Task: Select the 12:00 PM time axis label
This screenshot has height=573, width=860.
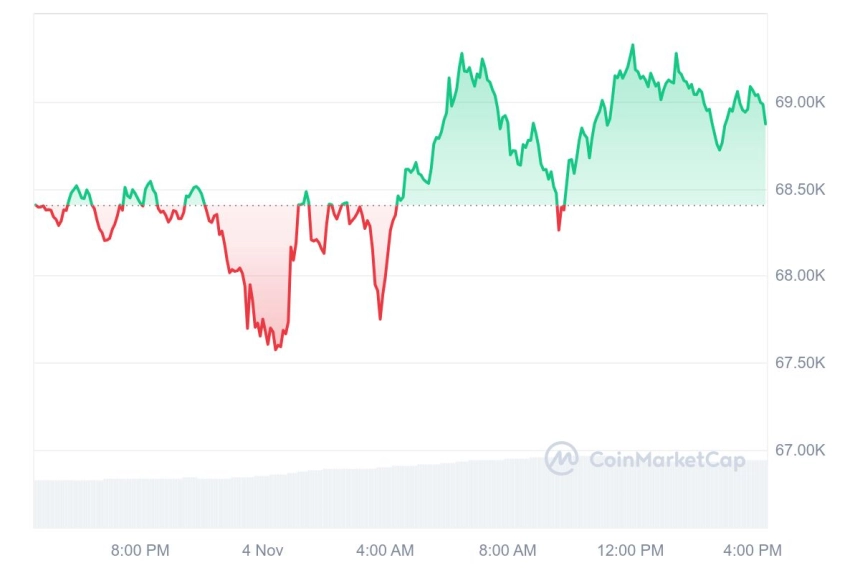Action: [630, 550]
